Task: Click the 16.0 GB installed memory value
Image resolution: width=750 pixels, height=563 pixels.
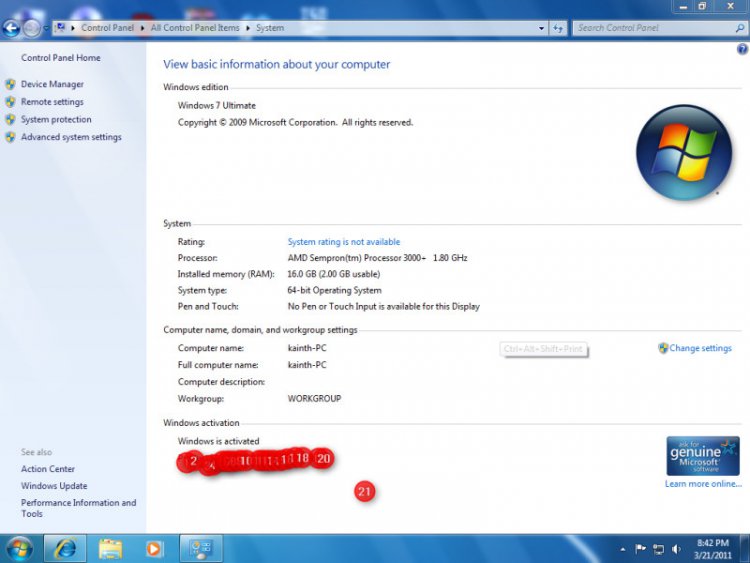Action: tap(334, 274)
